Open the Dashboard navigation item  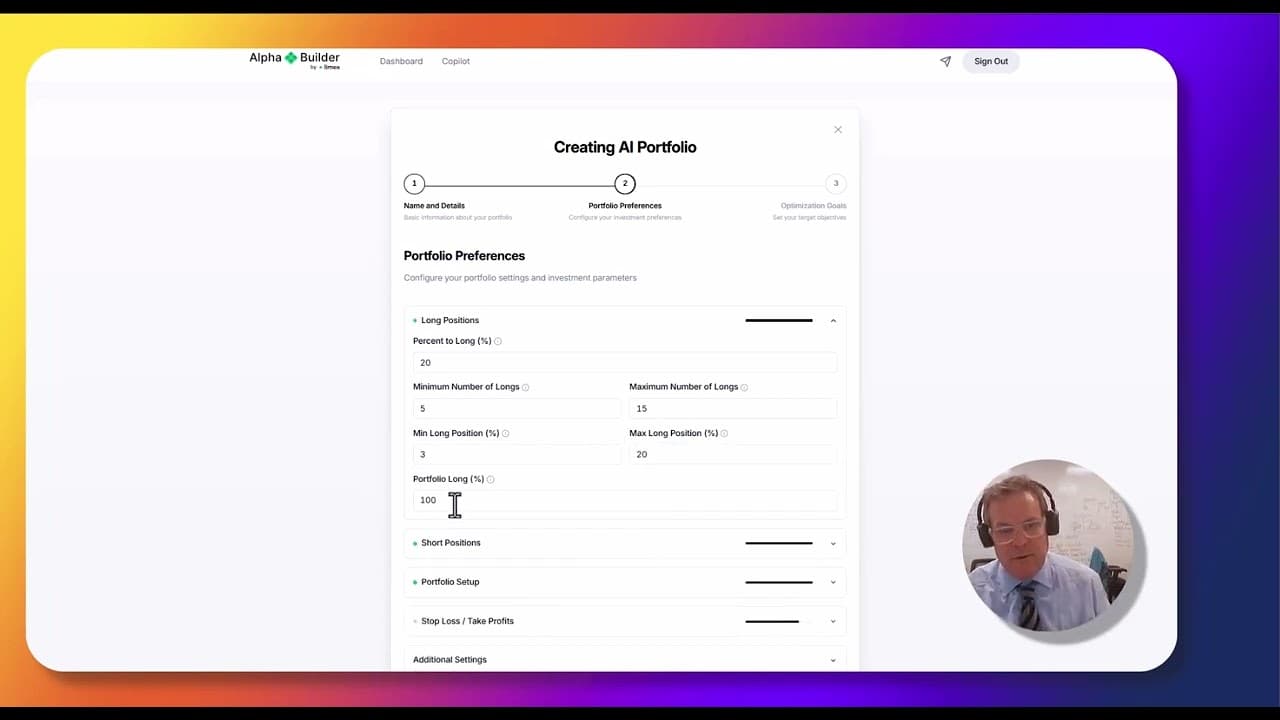(401, 61)
